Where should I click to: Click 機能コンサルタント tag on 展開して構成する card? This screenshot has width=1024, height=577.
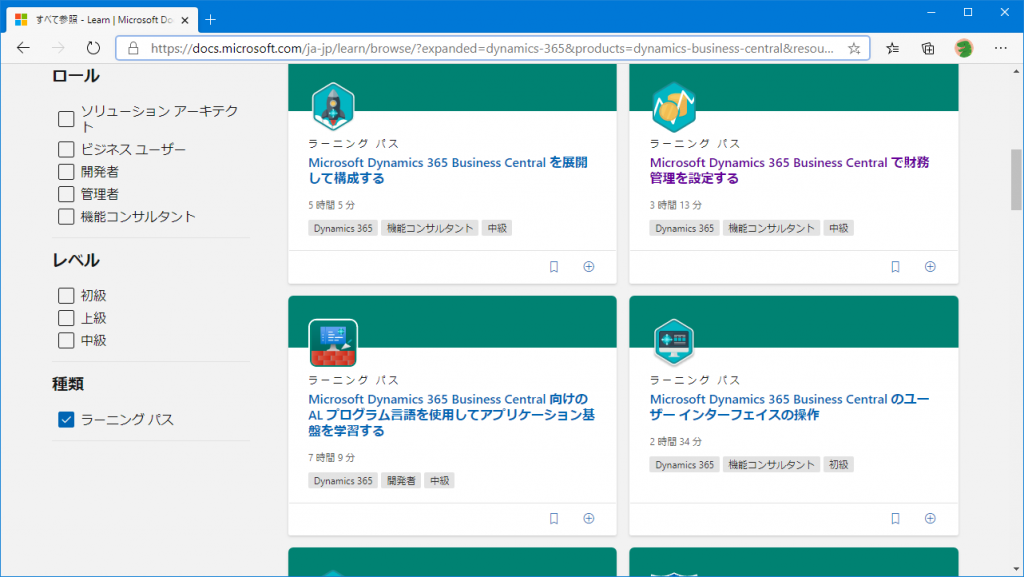[x=430, y=228]
